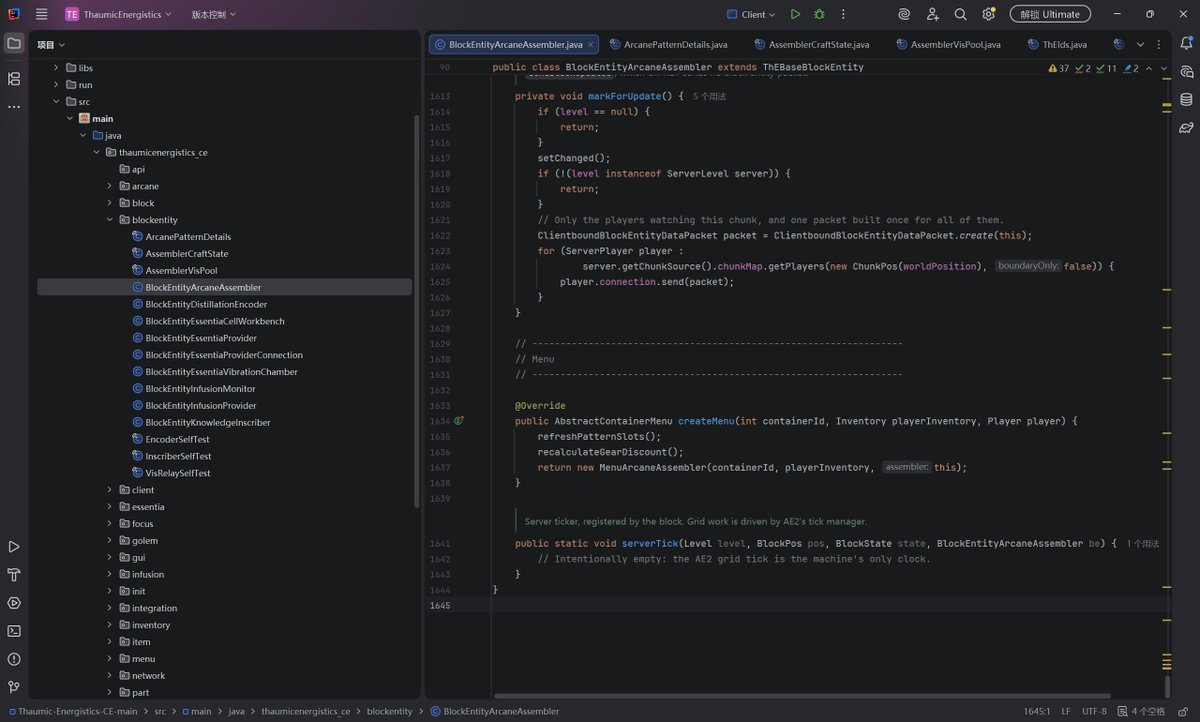Viewport: 1200px width, 722px height.
Task: Click the override gutter icon beside createMenu
Action: click(459, 422)
